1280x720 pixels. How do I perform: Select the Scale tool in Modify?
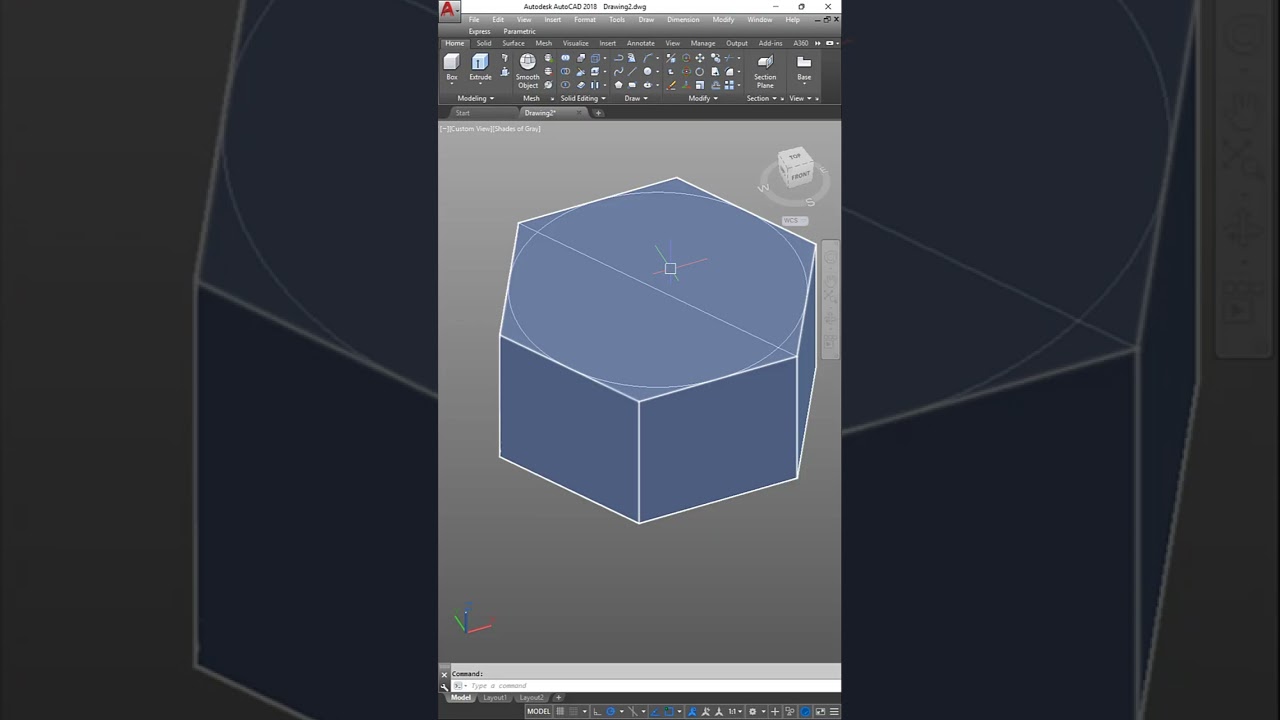pos(699,84)
